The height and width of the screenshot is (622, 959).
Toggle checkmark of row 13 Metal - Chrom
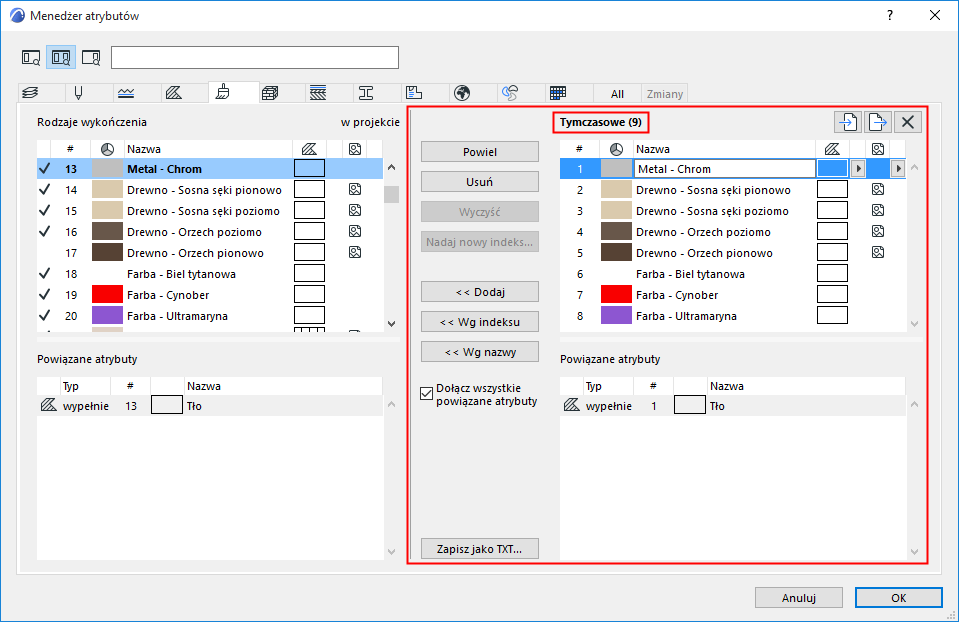(x=45, y=169)
